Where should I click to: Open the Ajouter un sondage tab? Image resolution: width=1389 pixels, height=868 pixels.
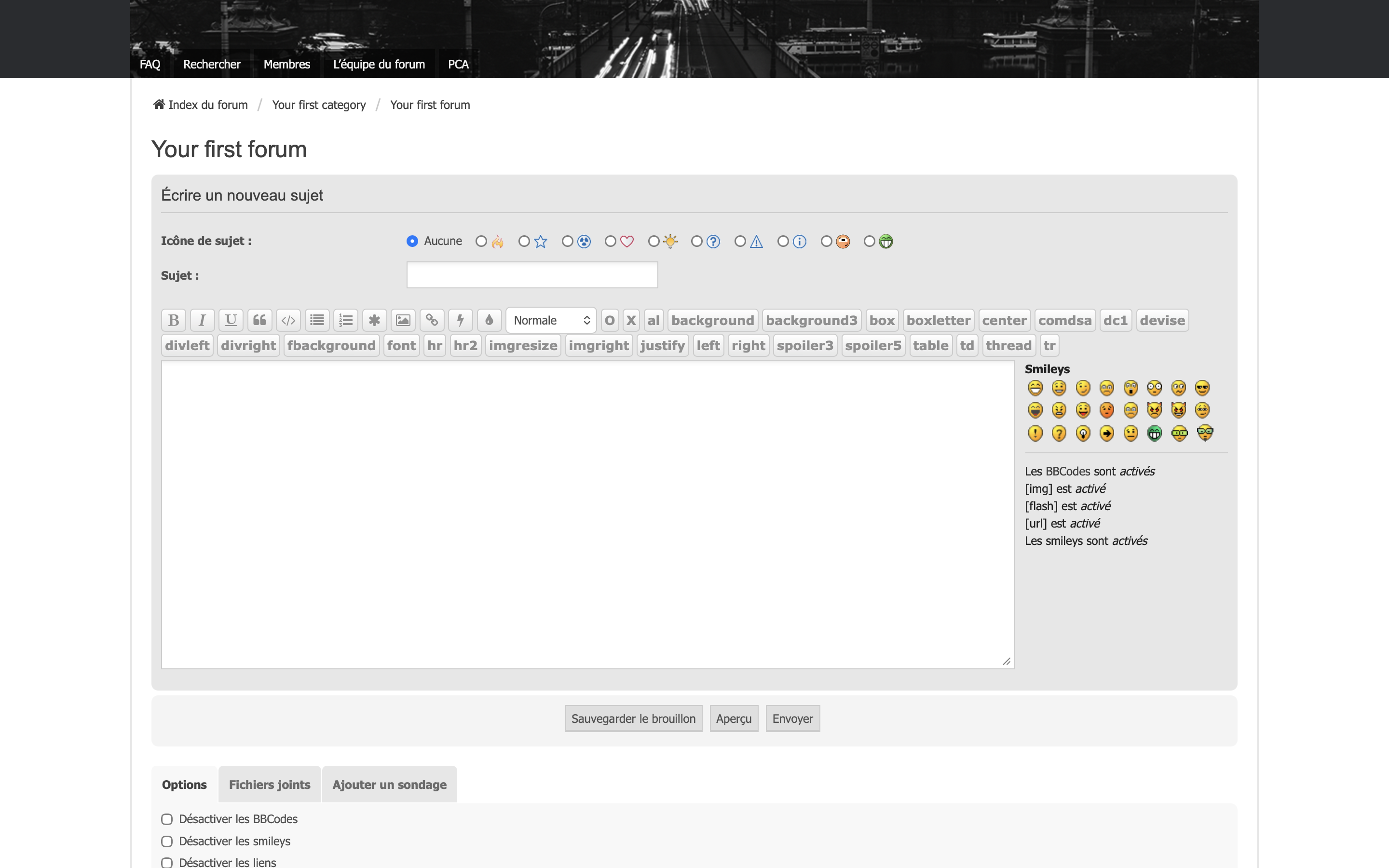click(389, 784)
